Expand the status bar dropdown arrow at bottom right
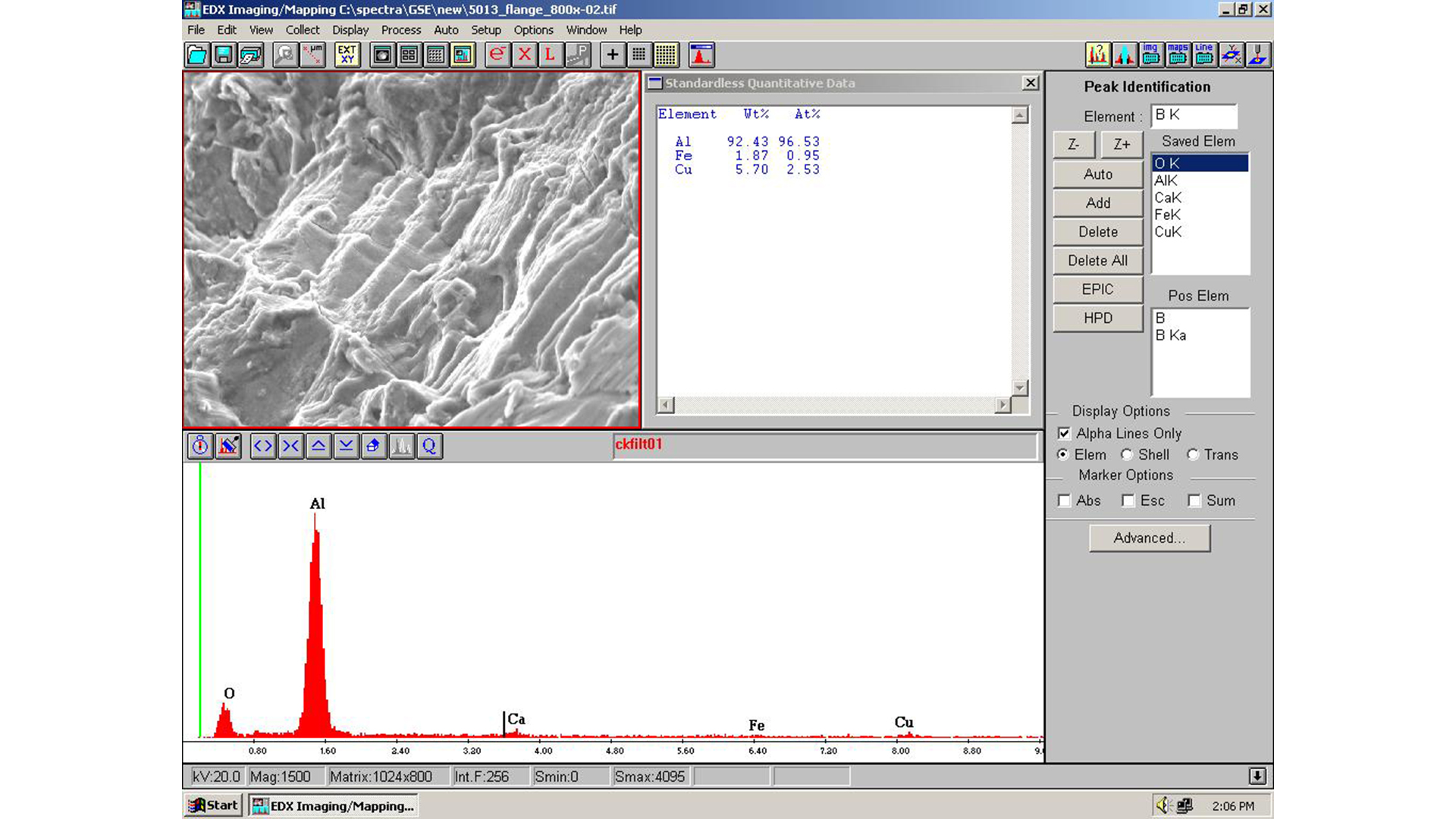1456x819 pixels. pyautogui.click(x=1258, y=776)
